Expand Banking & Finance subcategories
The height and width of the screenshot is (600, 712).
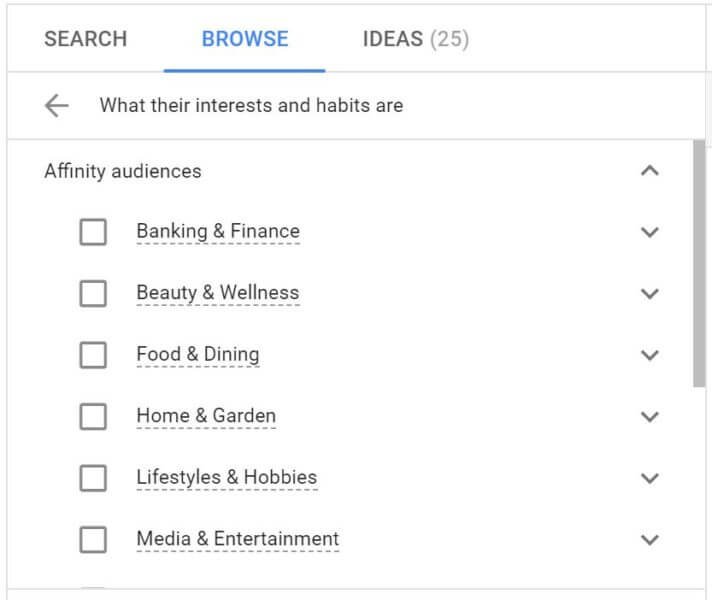pyautogui.click(x=650, y=232)
